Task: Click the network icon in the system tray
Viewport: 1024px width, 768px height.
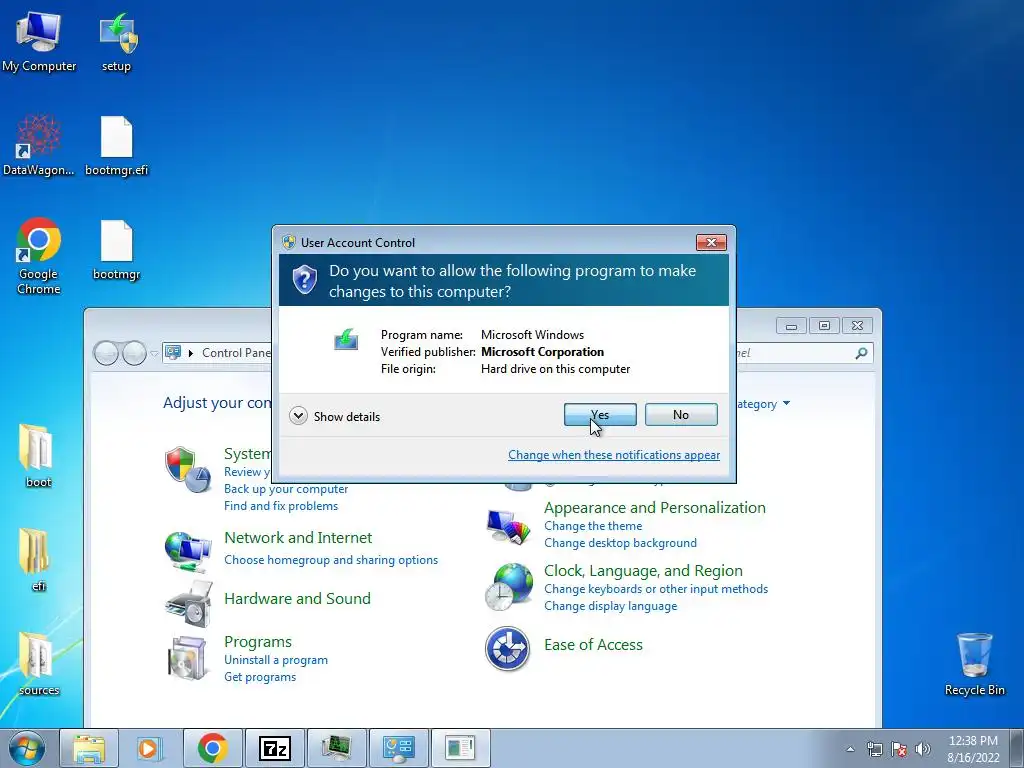Action: point(874,749)
